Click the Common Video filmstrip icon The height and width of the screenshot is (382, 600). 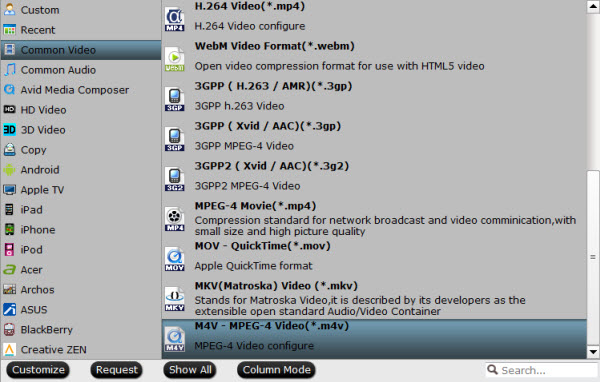tap(10, 50)
